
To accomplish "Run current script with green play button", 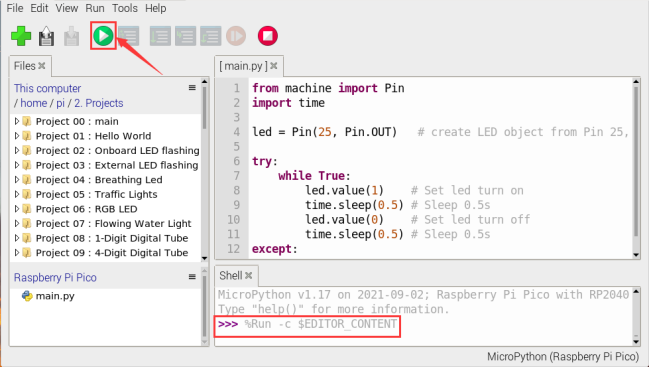I will (103, 36).
